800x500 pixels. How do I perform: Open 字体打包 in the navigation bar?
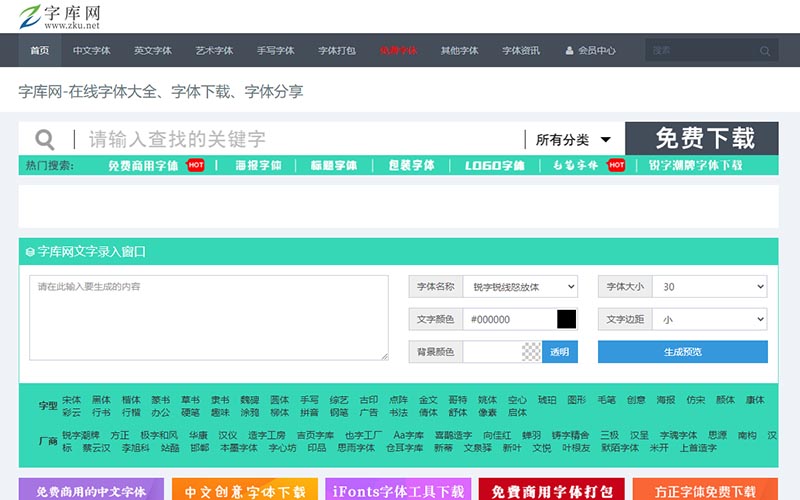pyautogui.click(x=337, y=51)
